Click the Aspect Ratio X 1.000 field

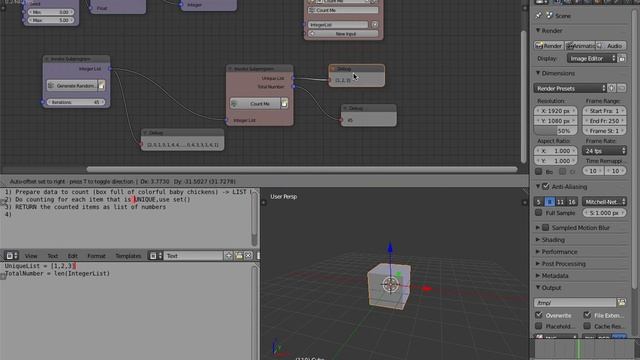556,151
